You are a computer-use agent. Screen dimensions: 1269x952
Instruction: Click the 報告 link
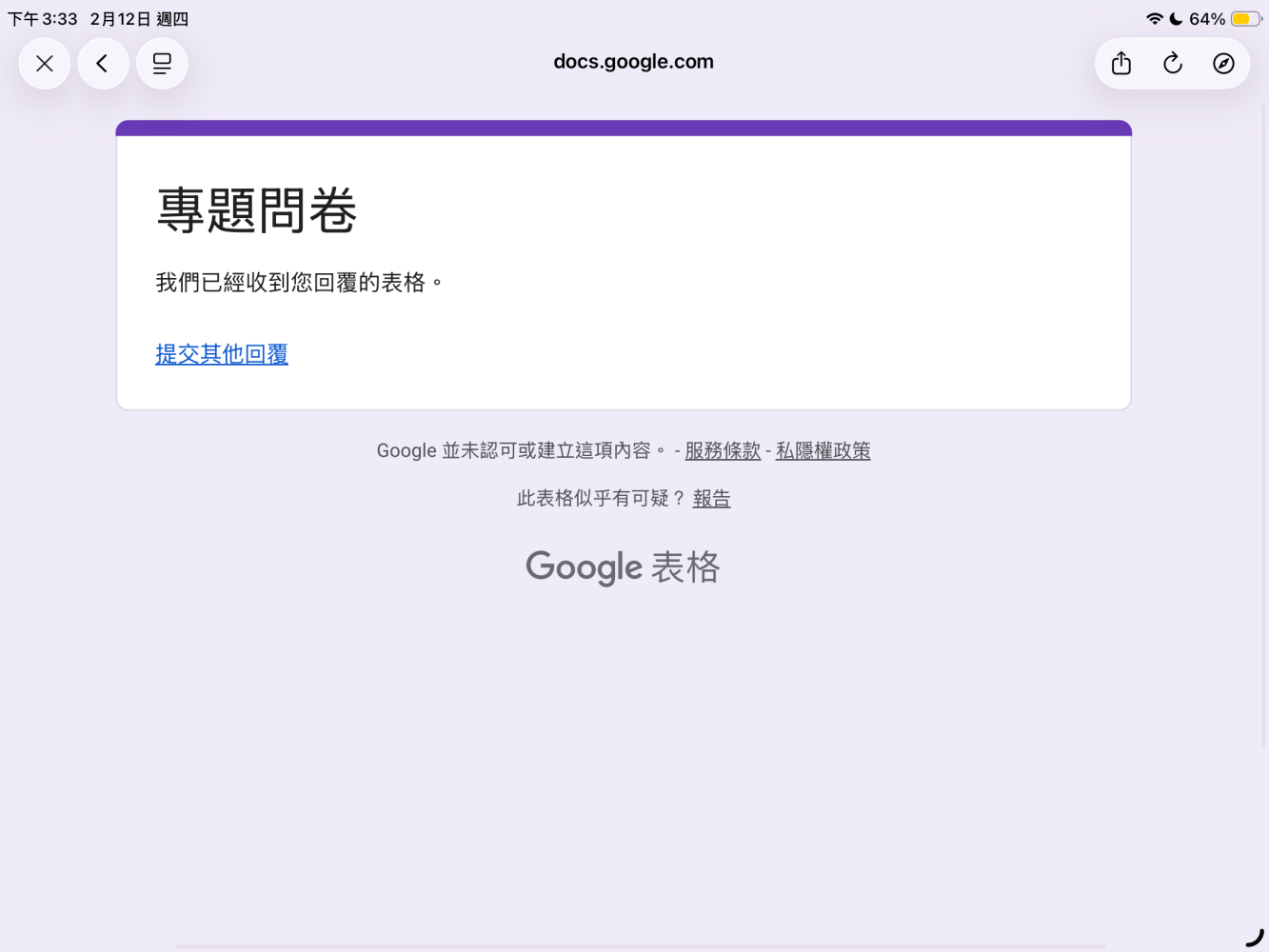[712, 498]
